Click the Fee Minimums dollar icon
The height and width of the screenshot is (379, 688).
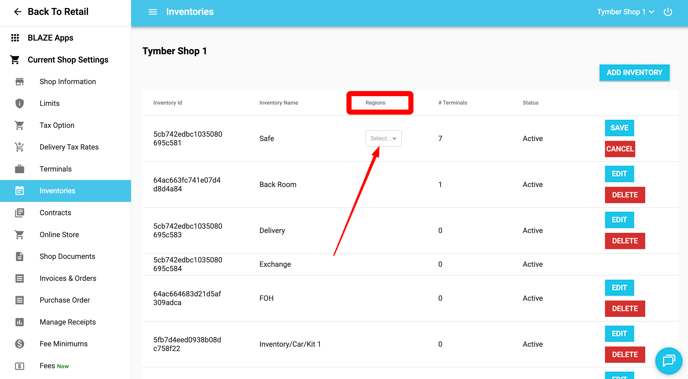[19, 344]
